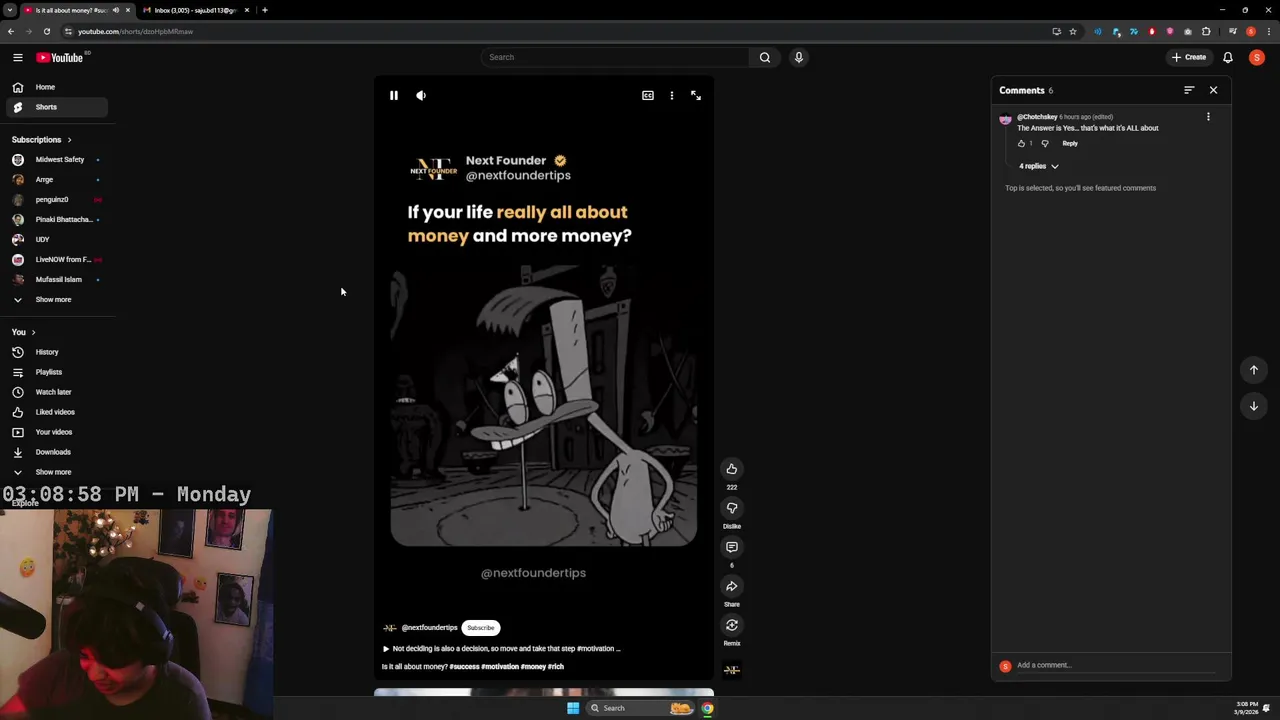Click the YouTube search box
The image size is (1280, 720).
615,57
